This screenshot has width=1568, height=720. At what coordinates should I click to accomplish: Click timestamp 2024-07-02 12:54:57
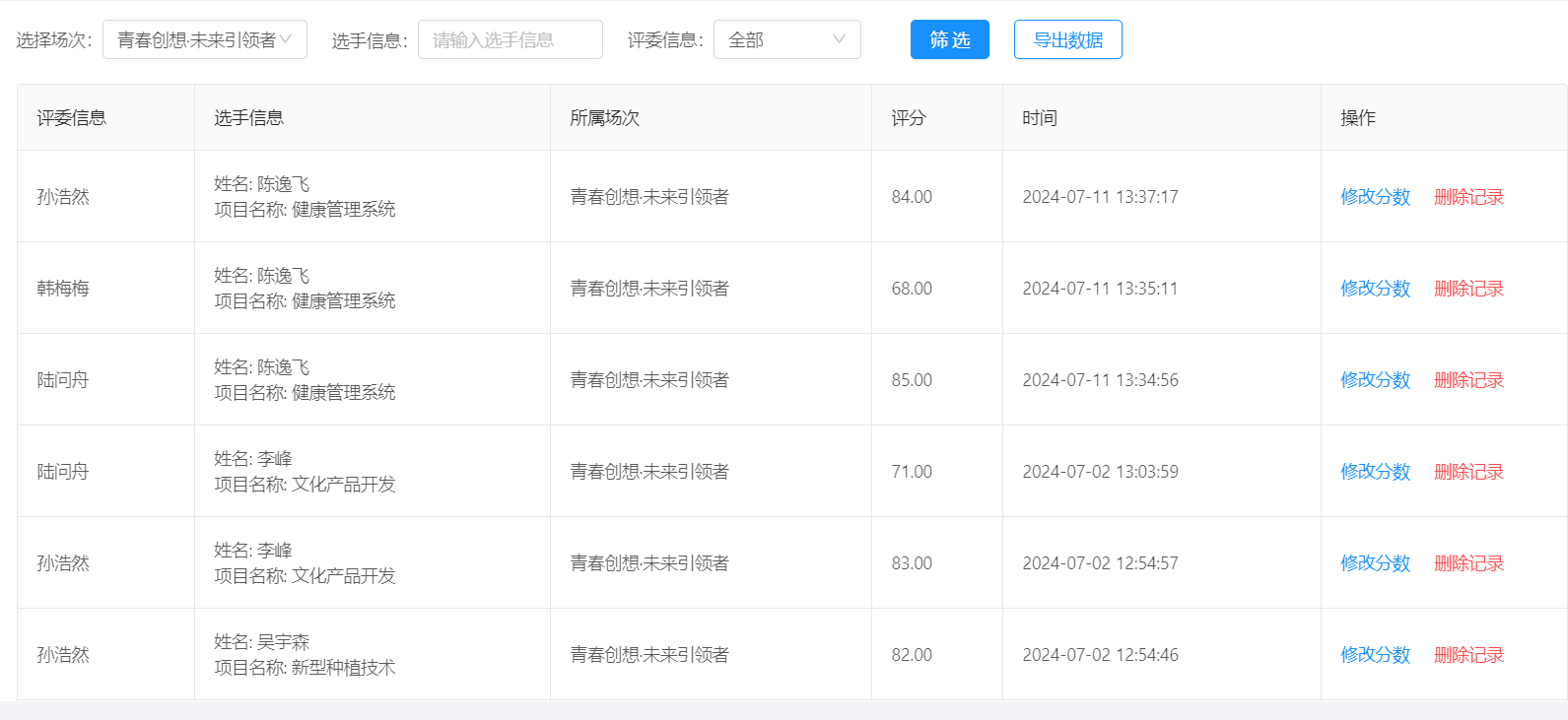pos(1101,563)
